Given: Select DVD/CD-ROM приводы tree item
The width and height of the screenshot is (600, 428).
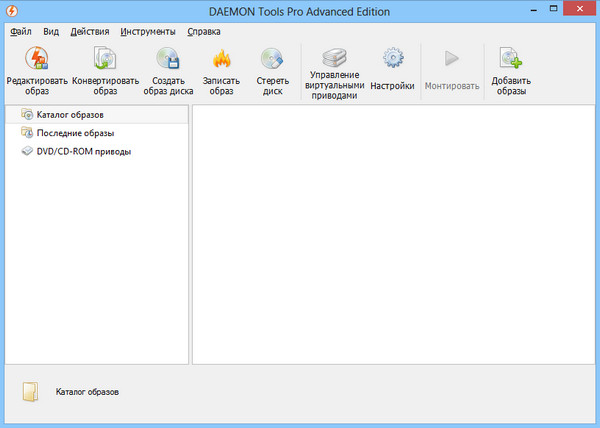Looking at the screenshot, I should (x=84, y=152).
